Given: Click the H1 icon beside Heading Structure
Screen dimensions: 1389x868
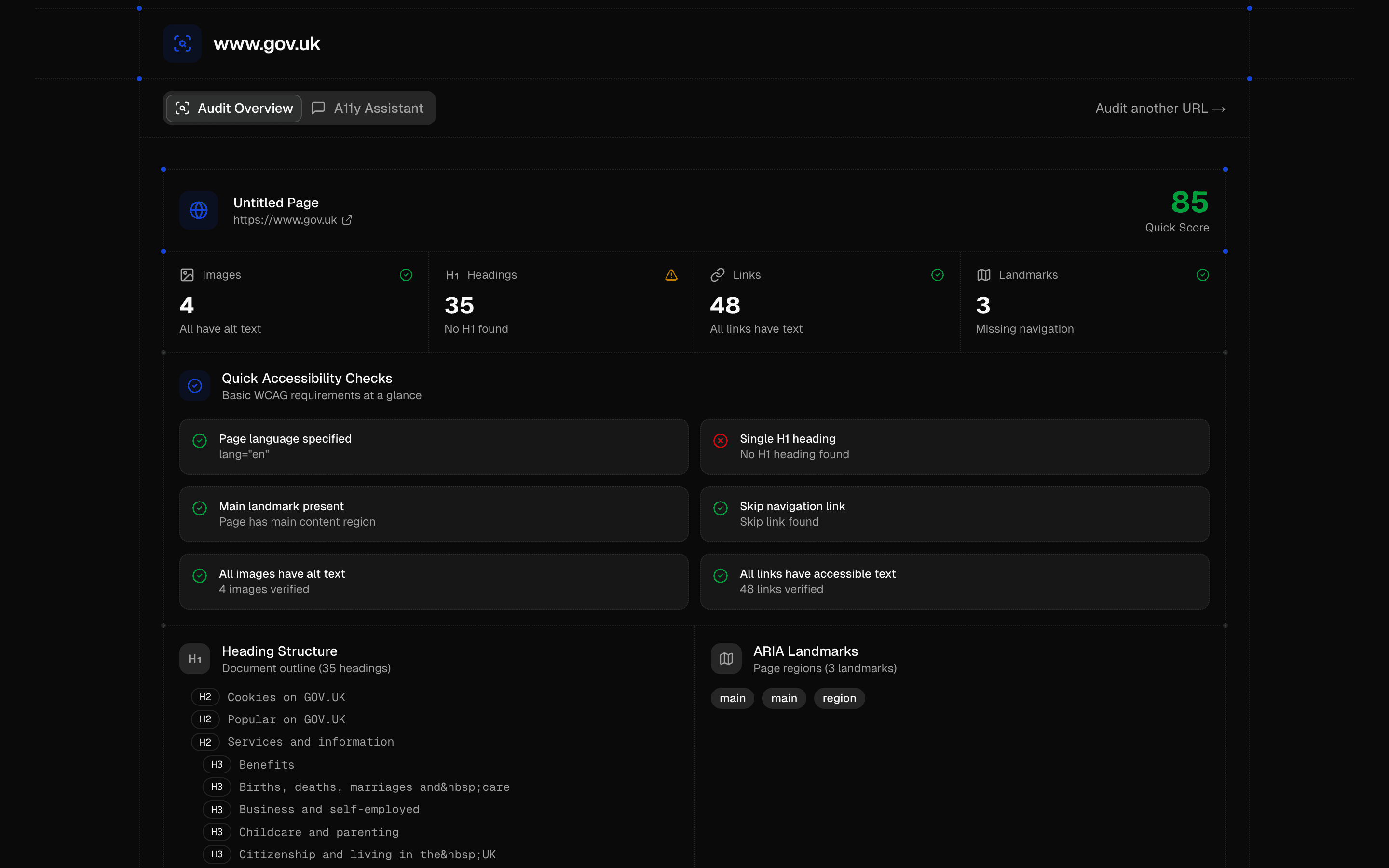Looking at the screenshot, I should 194,658.
